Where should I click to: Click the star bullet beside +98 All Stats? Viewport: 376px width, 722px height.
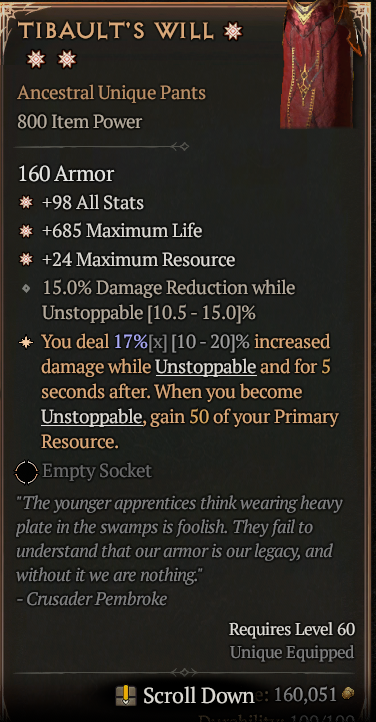26,202
